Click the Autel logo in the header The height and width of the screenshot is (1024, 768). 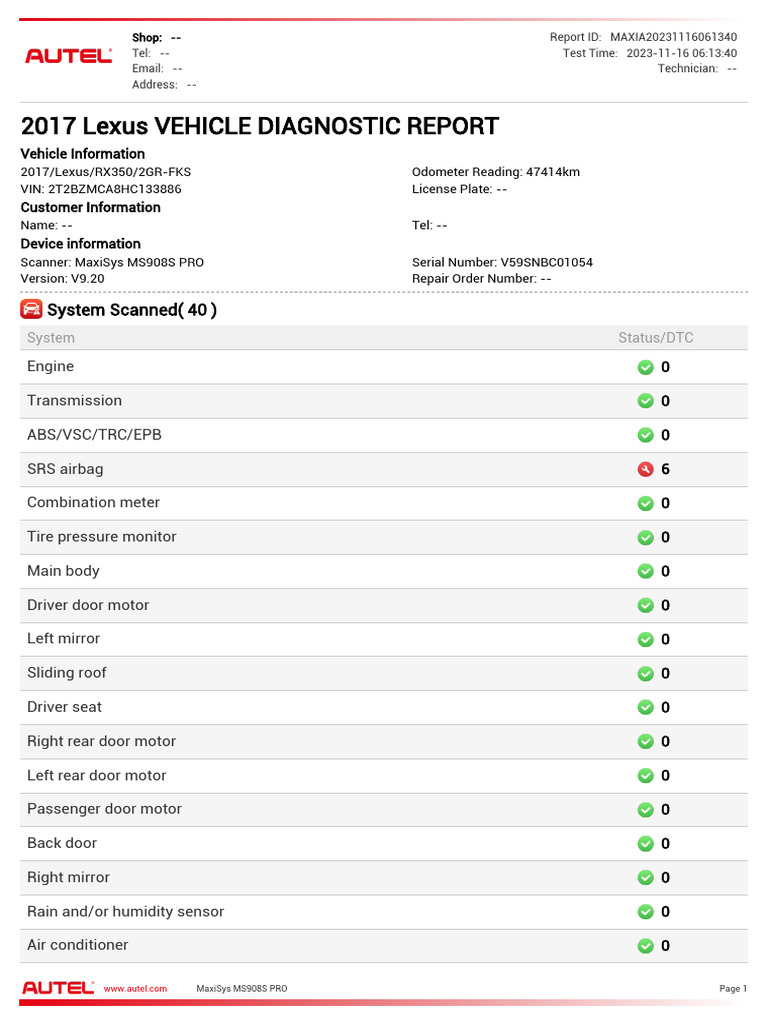[69, 56]
